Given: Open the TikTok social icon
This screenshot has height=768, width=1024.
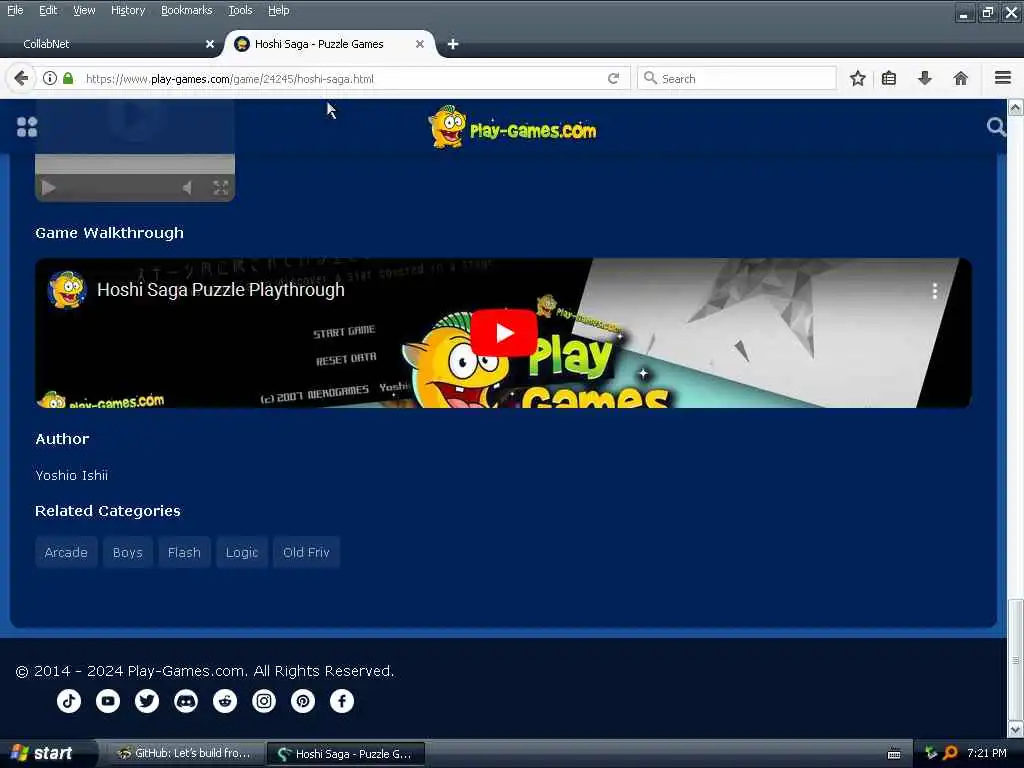Looking at the screenshot, I should pos(69,701).
